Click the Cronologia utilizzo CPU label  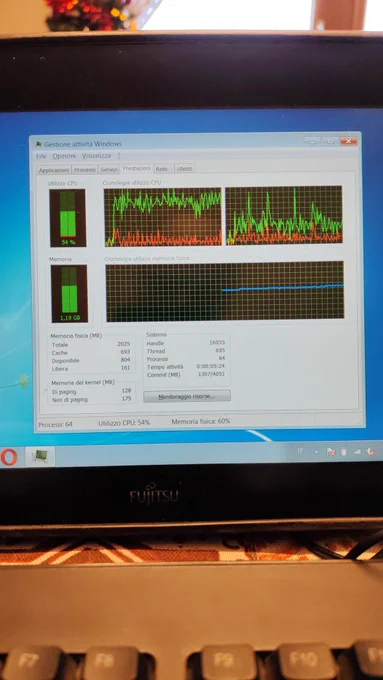pyautogui.click(x=132, y=183)
